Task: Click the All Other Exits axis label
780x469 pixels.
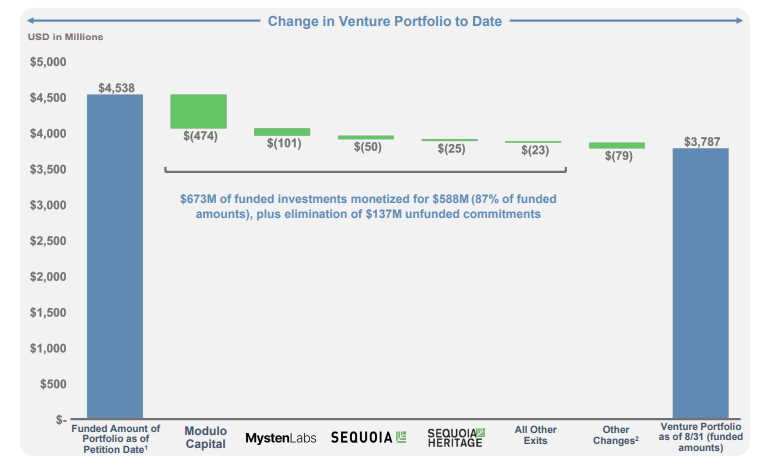Action: [536, 436]
